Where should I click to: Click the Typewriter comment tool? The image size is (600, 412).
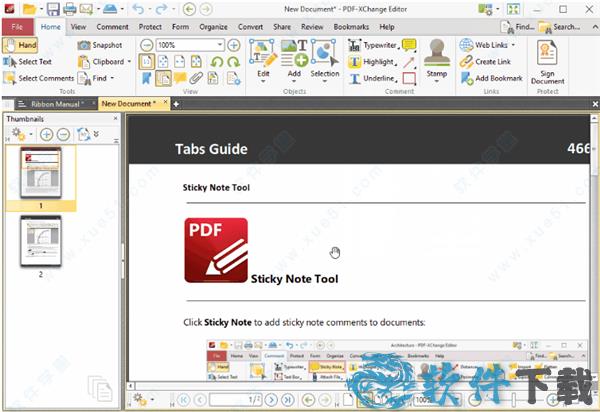point(371,45)
